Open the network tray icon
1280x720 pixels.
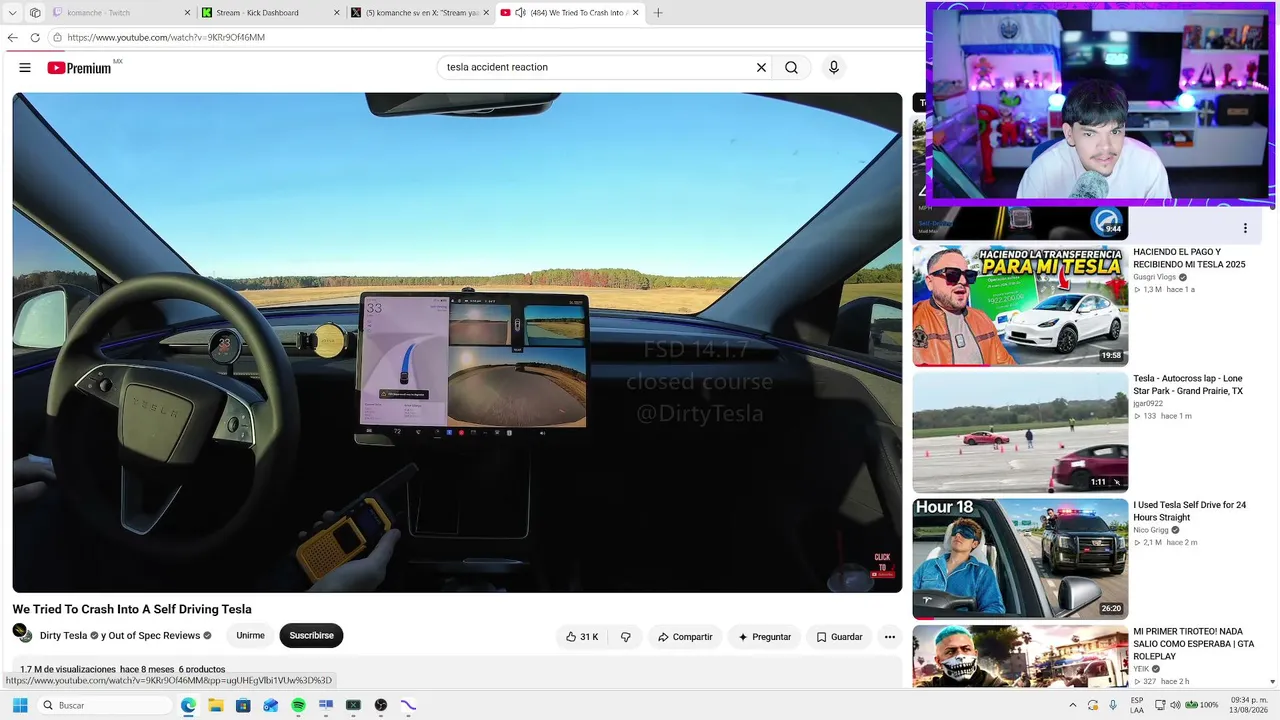click(x=1160, y=705)
